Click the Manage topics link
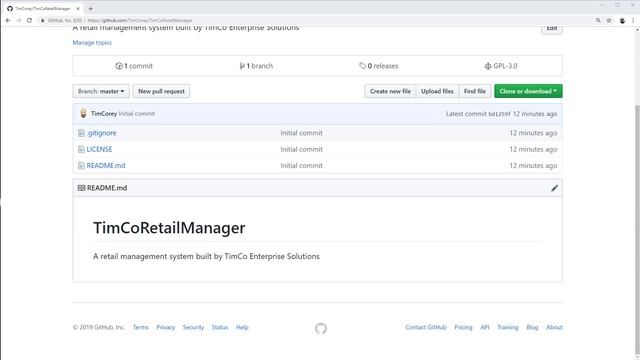 (92, 42)
